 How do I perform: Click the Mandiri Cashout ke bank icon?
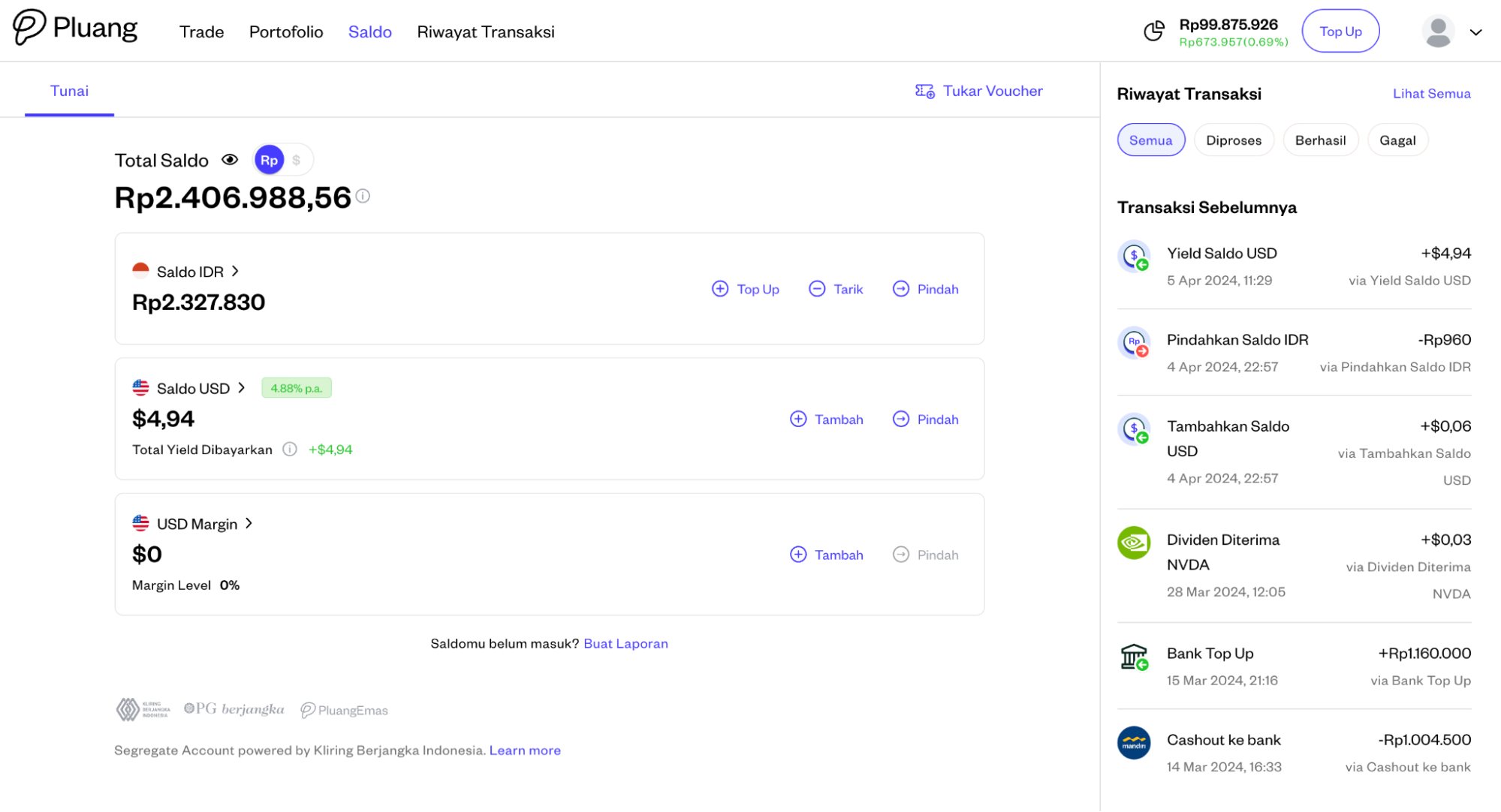1134,743
